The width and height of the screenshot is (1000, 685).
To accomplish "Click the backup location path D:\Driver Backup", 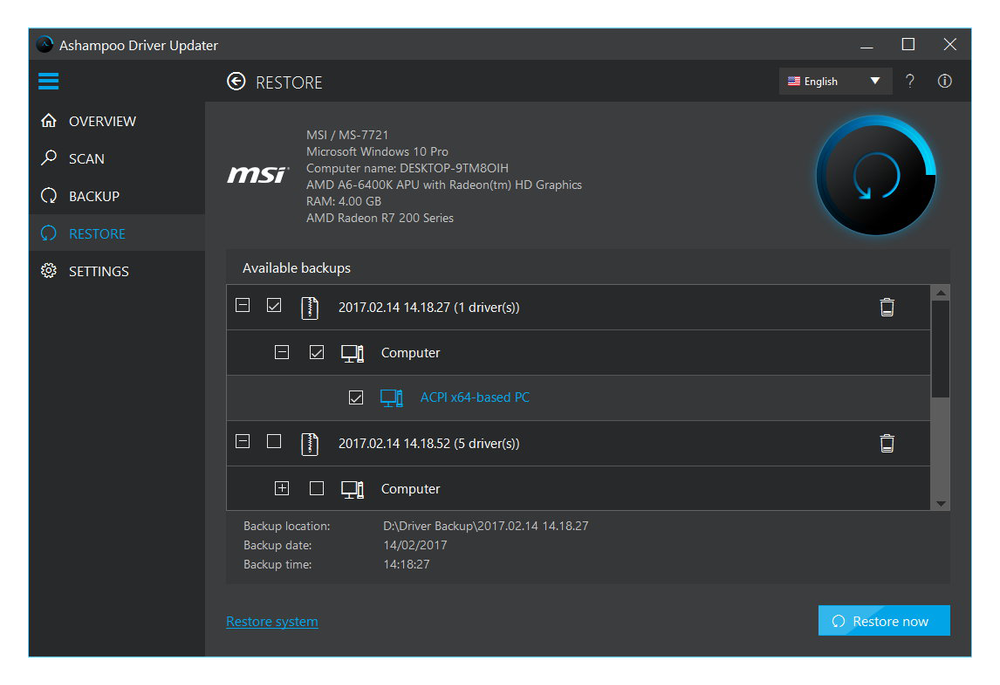I will pos(485,526).
